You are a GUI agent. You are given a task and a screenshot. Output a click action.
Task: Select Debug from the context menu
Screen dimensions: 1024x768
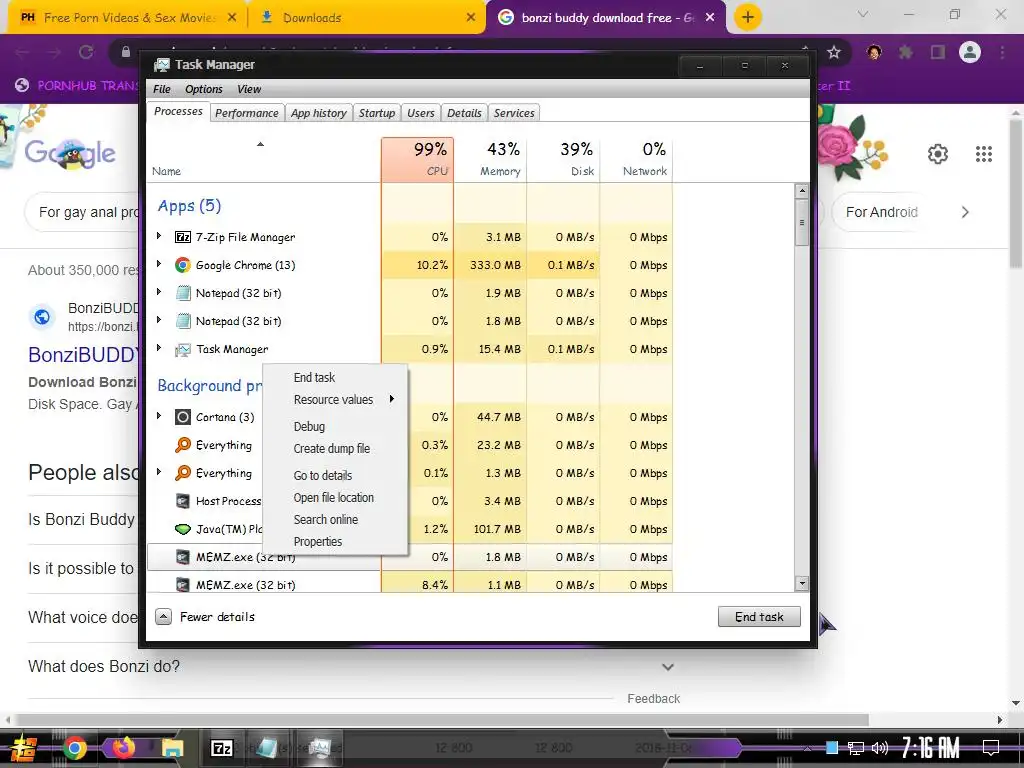point(336,426)
